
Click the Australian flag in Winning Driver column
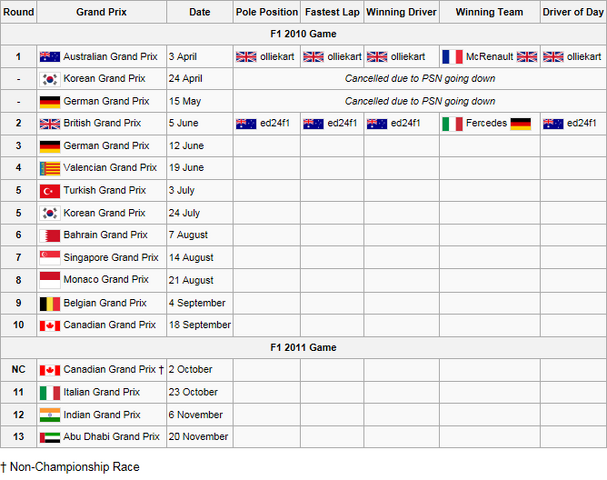377,124
